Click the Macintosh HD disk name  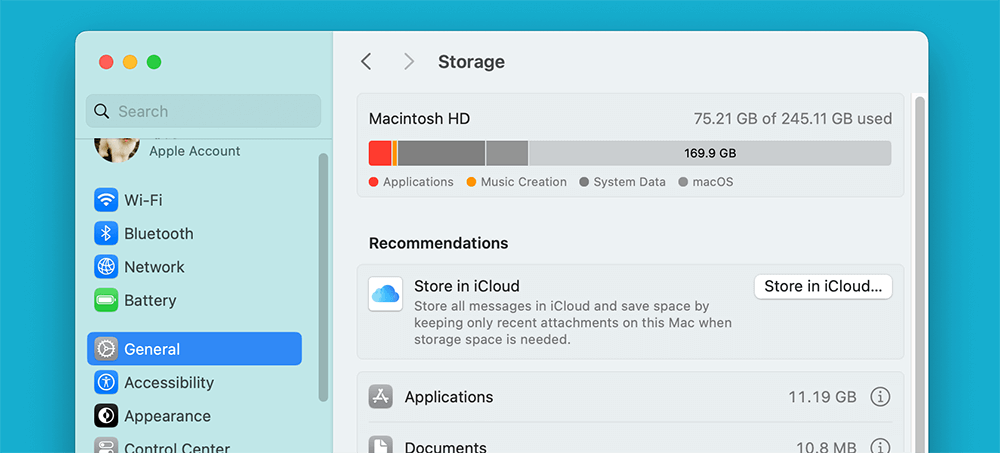420,119
